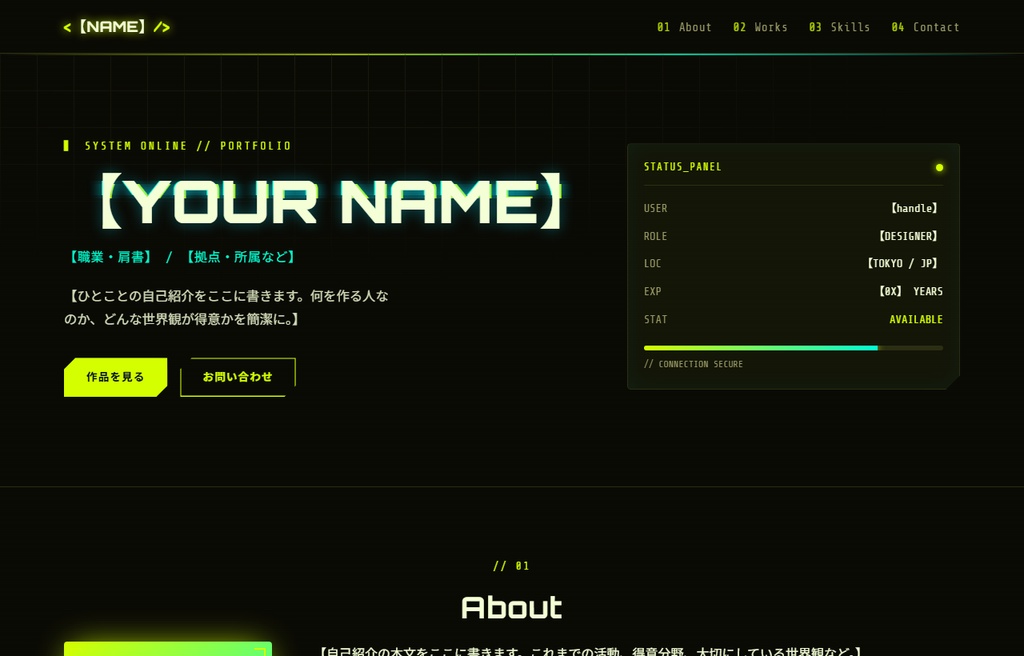This screenshot has width=1024, height=656.
Task: Click the // CONNECTION SECURE footer text
Action: (694, 364)
